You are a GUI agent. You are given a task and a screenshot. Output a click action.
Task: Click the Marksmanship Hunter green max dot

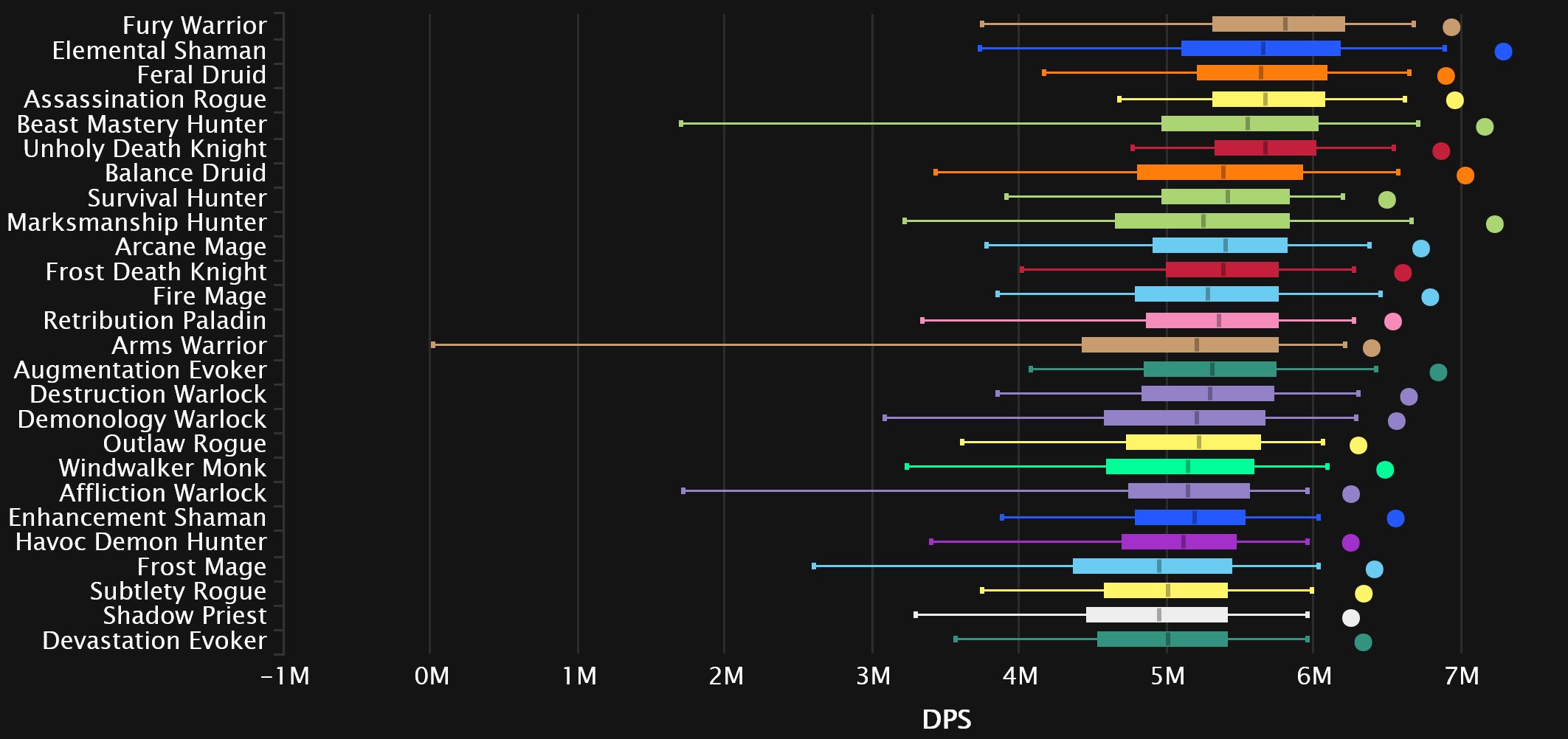point(1494,224)
